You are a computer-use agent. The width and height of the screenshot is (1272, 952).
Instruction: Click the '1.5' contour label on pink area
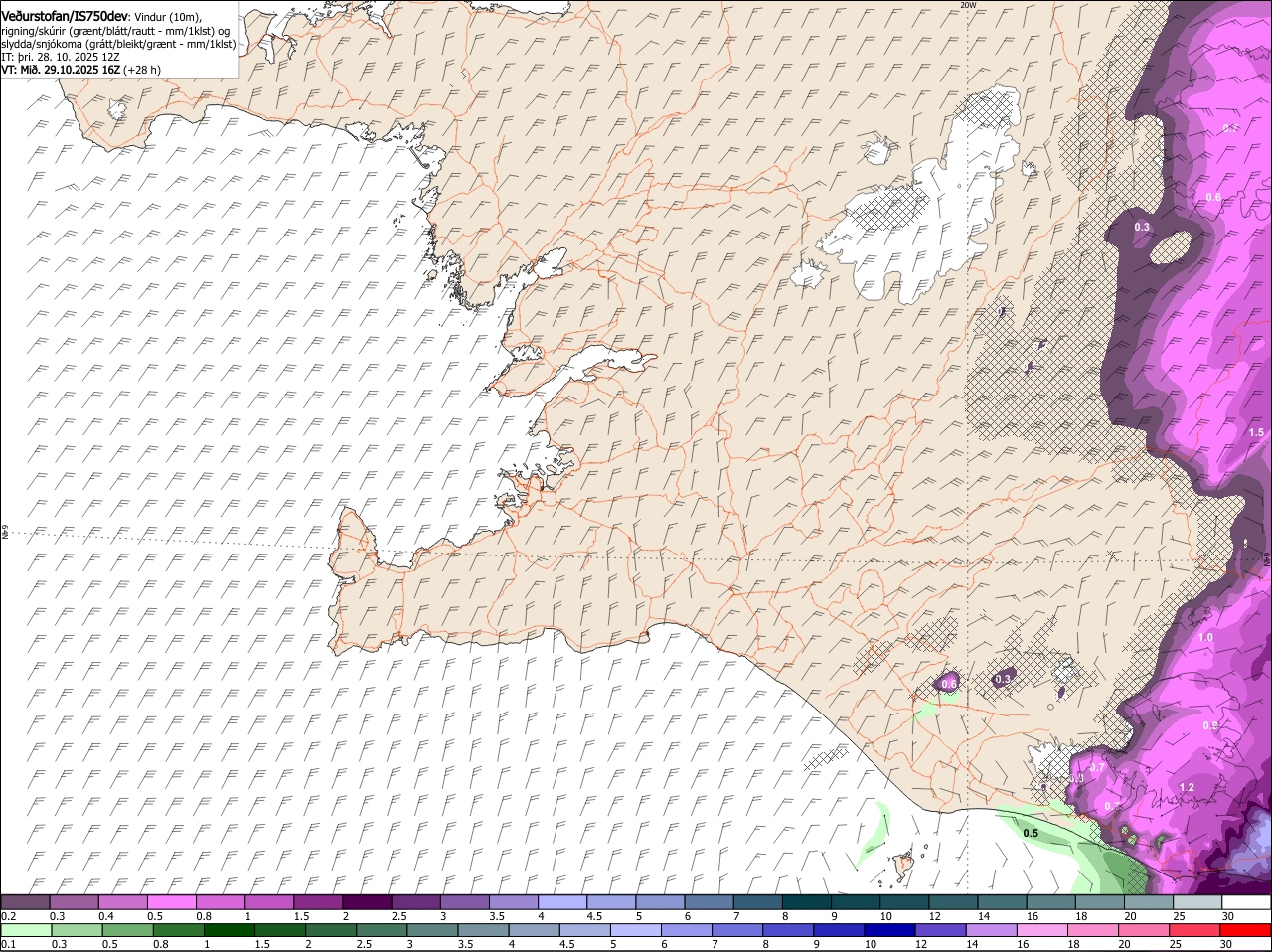[x=1256, y=432]
